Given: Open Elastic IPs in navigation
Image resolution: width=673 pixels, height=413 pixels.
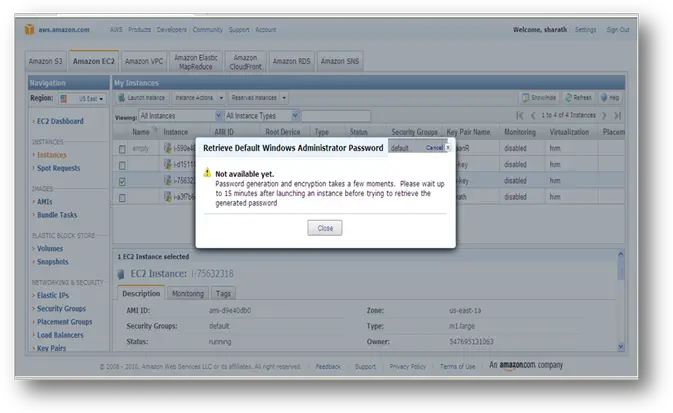Looking at the screenshot, I should pyautogui.click(x=53, y=295).
